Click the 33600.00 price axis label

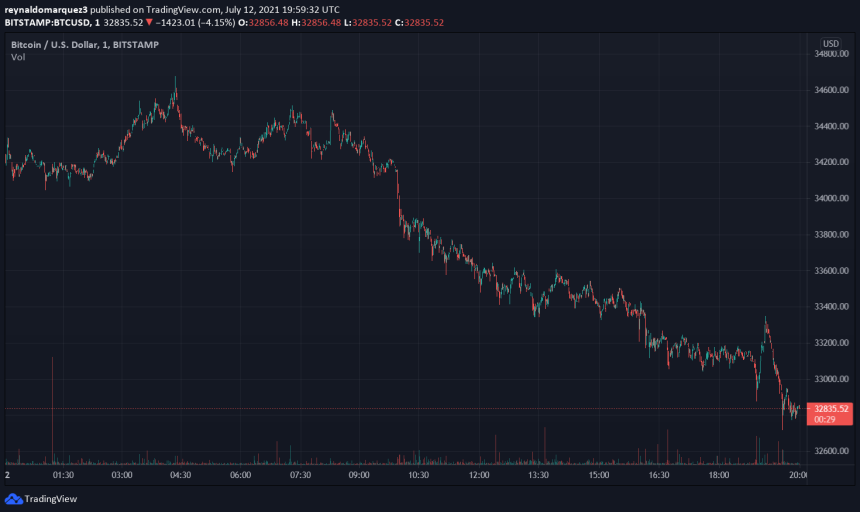[831, 270]
